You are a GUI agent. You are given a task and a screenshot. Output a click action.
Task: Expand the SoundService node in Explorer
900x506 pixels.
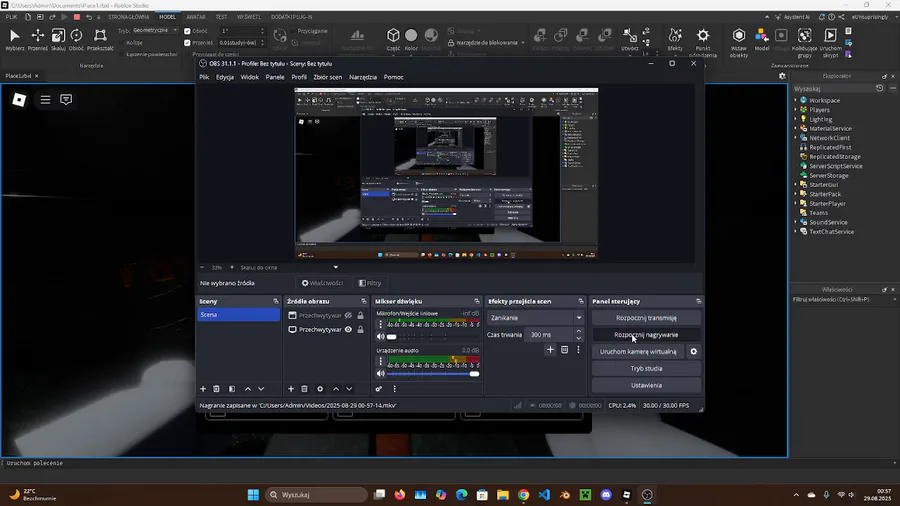[x=796, y=223]
